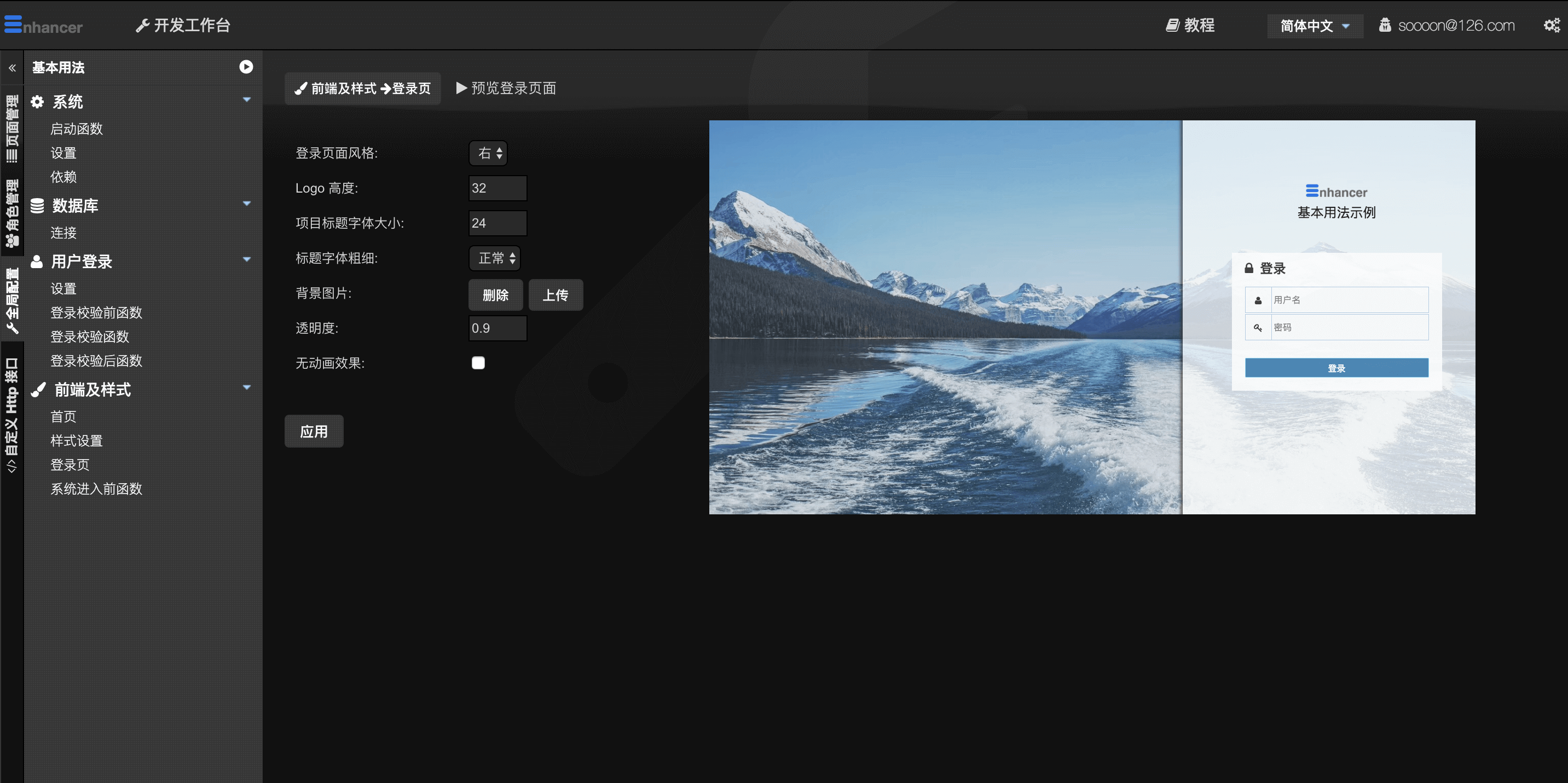Click the 教程 book icon
The width and height of the screenshot is (1568, 783).
(1172, 26)
